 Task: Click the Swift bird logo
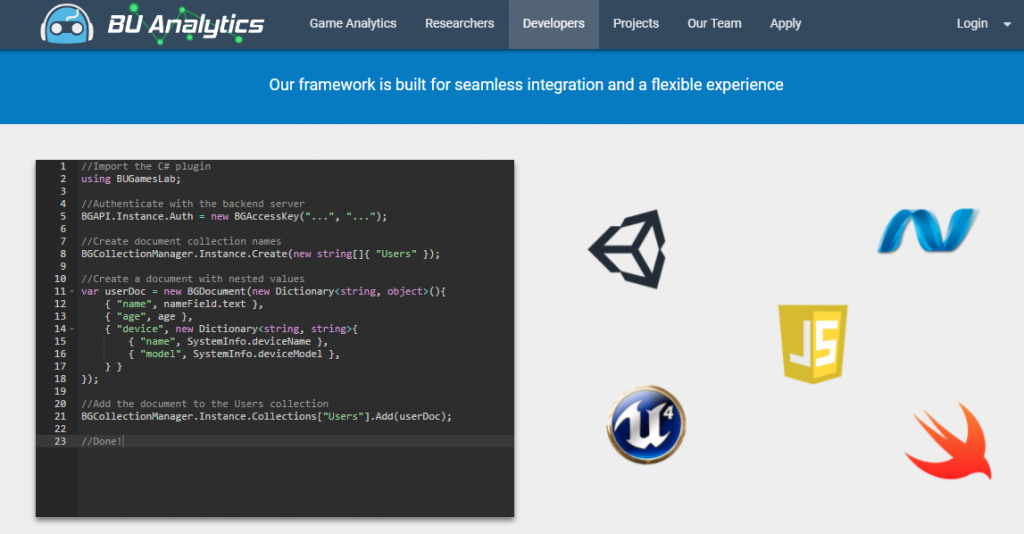pos(948,441)
